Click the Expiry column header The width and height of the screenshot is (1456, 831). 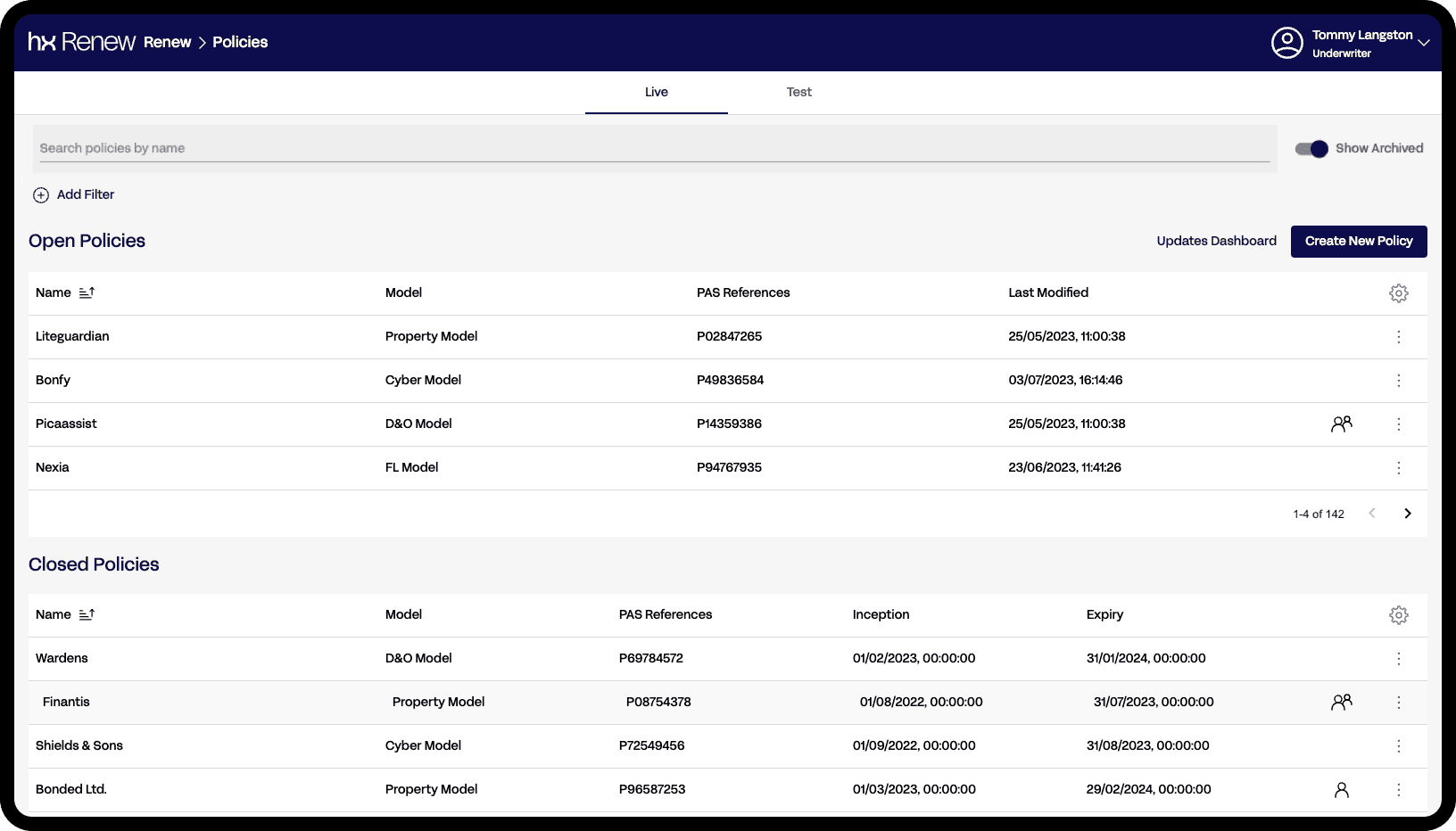click(x=1104, y=614)
